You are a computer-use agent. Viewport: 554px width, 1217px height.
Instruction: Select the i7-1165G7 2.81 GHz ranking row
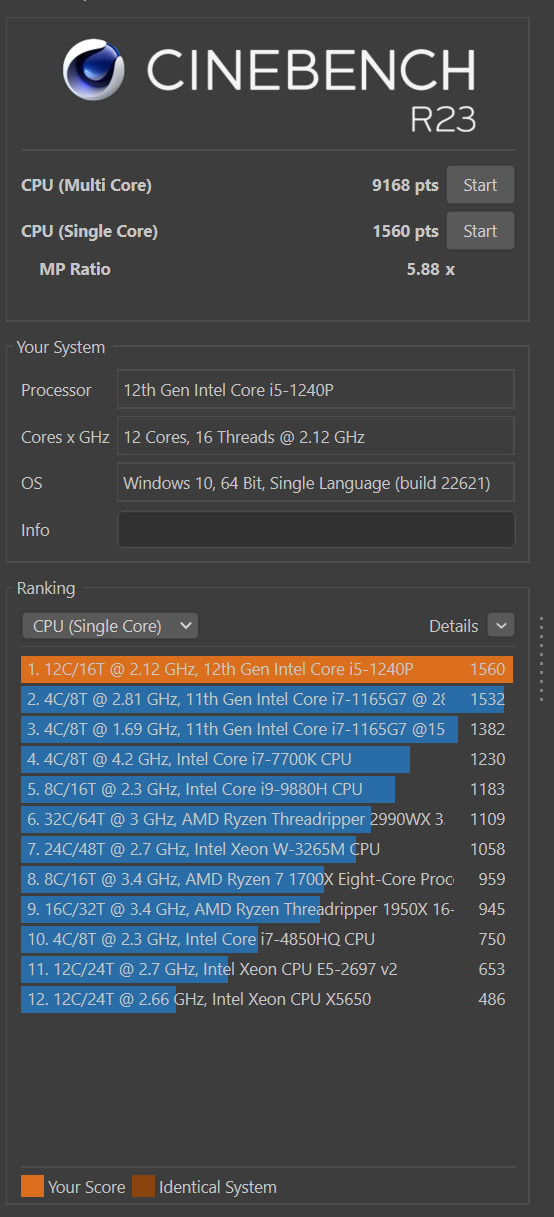coord(267,699)
